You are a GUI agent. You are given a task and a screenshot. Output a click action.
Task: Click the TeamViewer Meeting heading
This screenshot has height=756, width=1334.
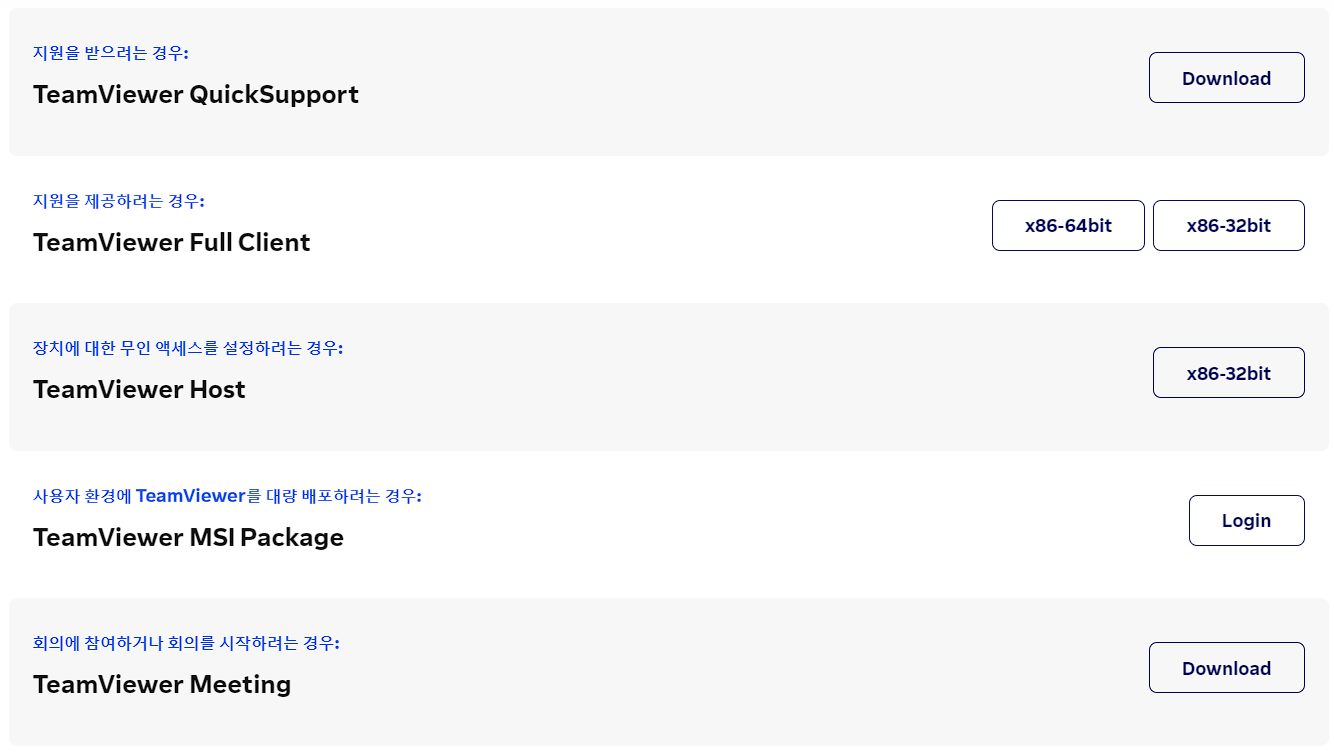pos(161,684)
